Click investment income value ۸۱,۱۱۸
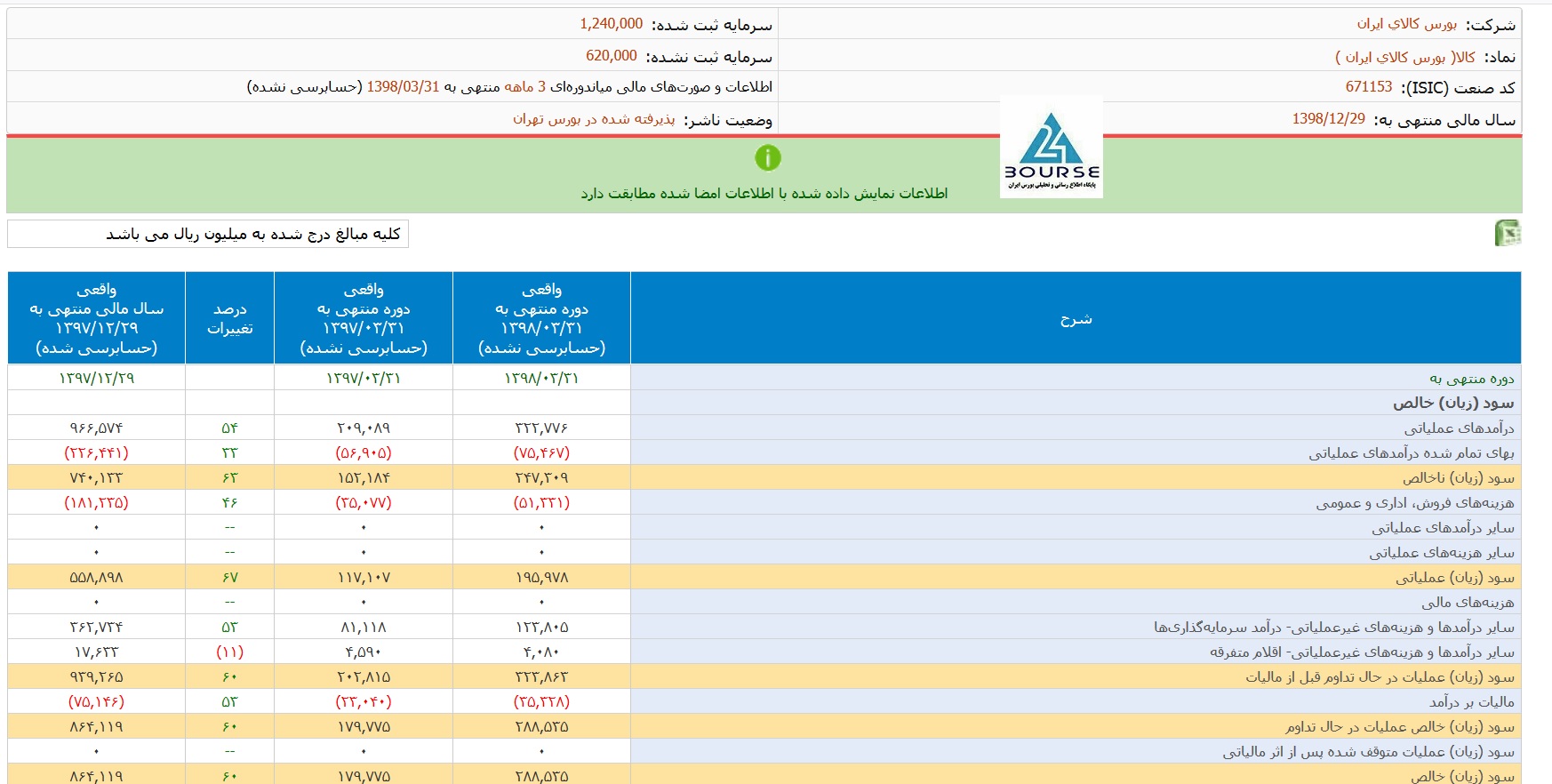 364,628
